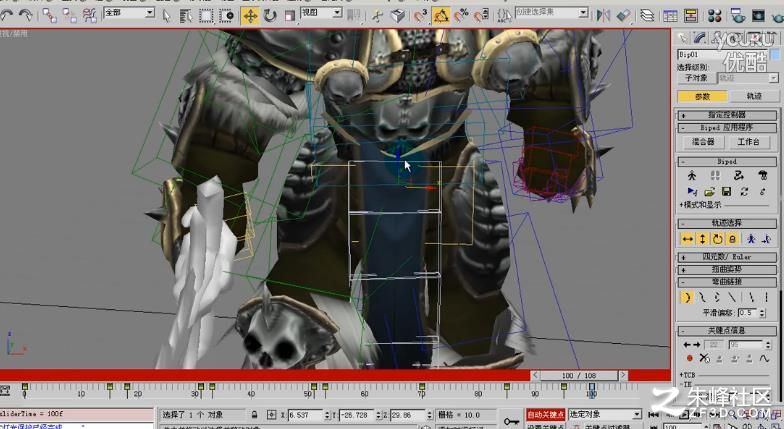The height and width of the screenshot is (429, 784).
Task: Toggle the Angle Snap button
Action: (x=441, y=16)
